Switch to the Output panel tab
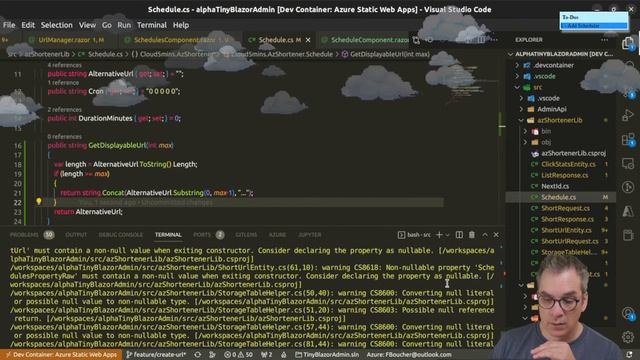This screenshot has height=360, width=640. 76,235
